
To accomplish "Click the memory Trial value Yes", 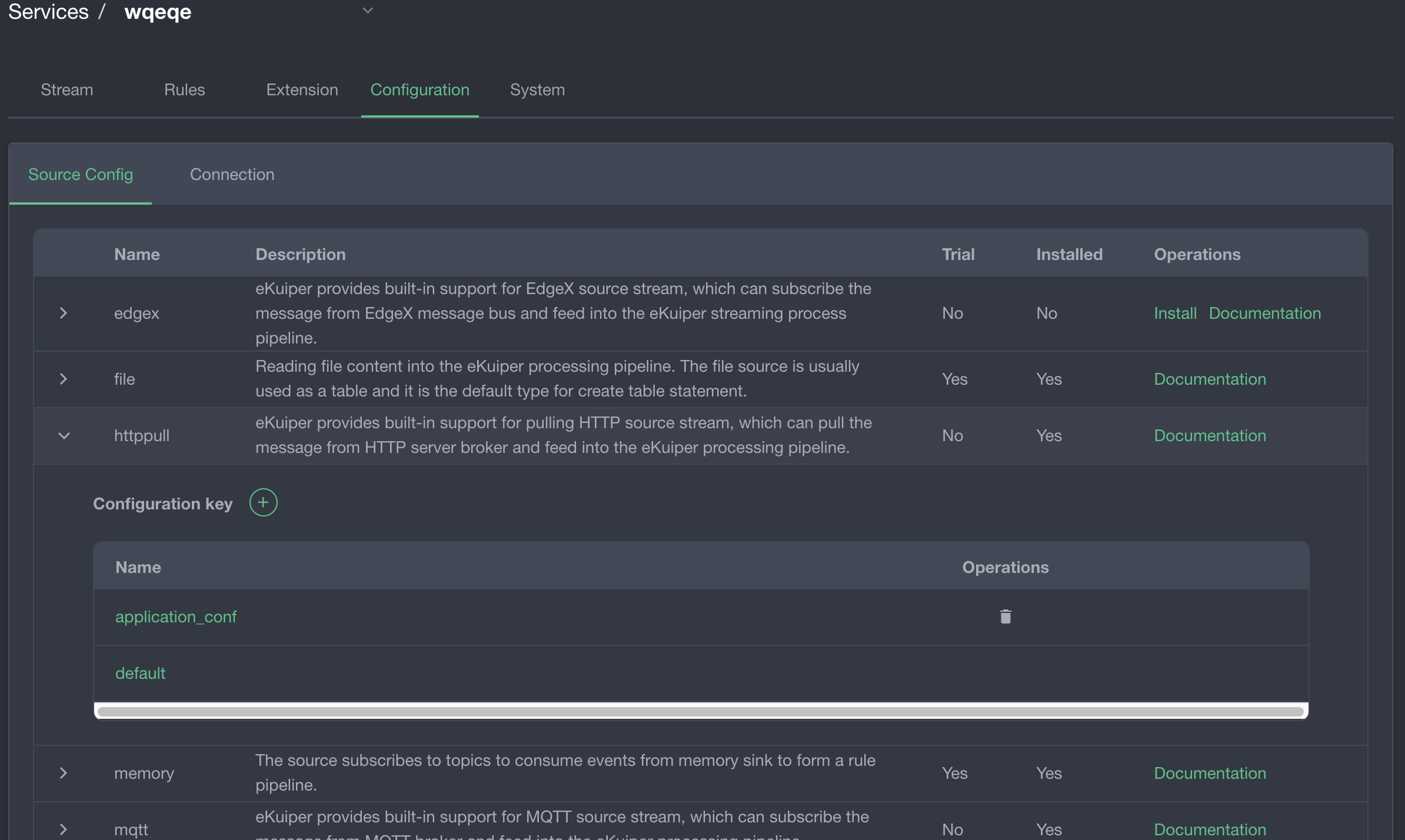I will (955, 773).
